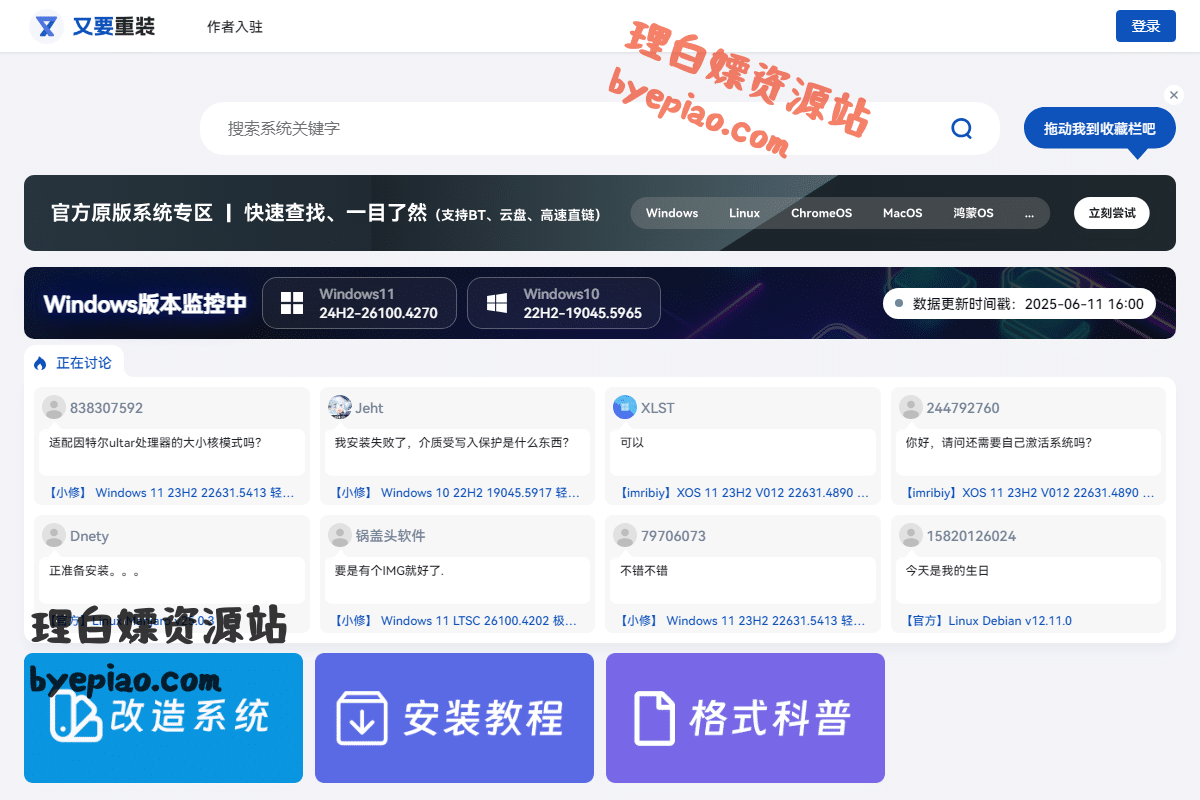The image size is (1200, 800).
Task: Select the Linux system category
Action: 744,213
